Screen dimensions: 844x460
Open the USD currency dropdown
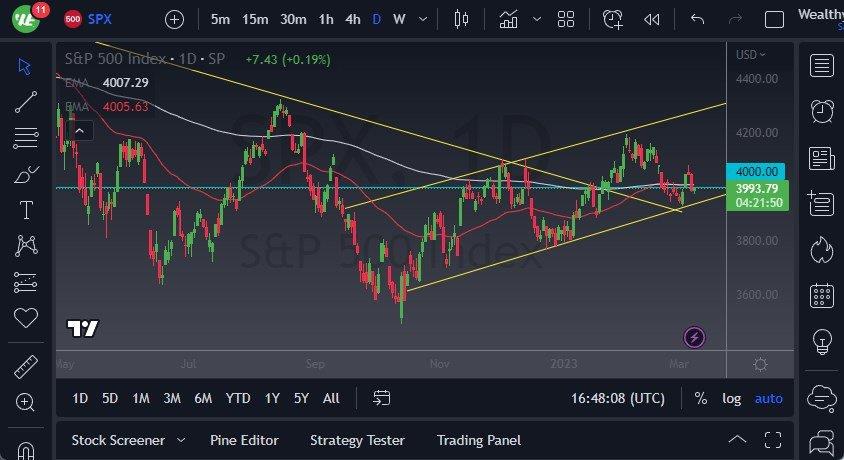point(750,55)
